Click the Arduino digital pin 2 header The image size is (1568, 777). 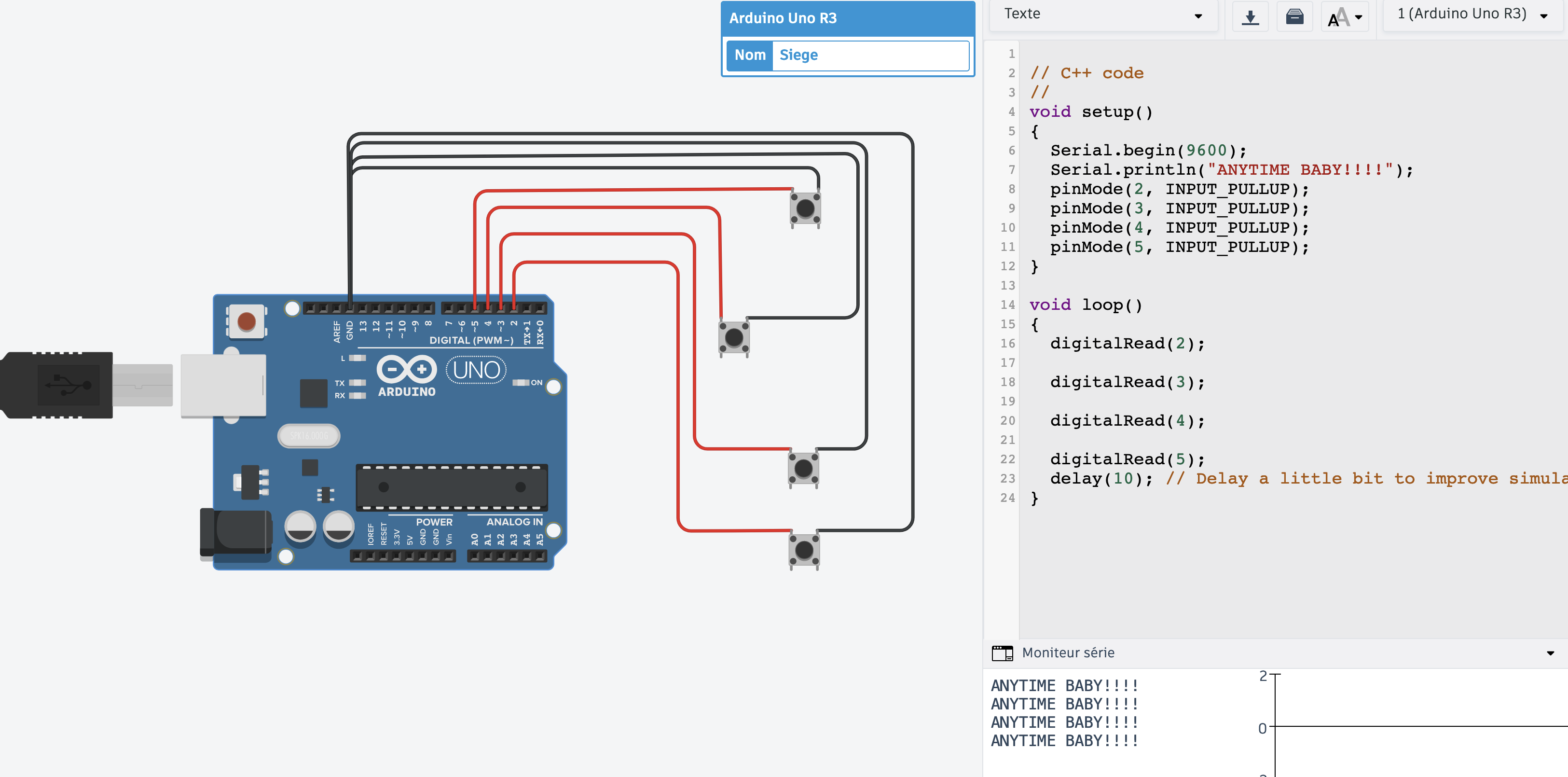tap(514, 309)
